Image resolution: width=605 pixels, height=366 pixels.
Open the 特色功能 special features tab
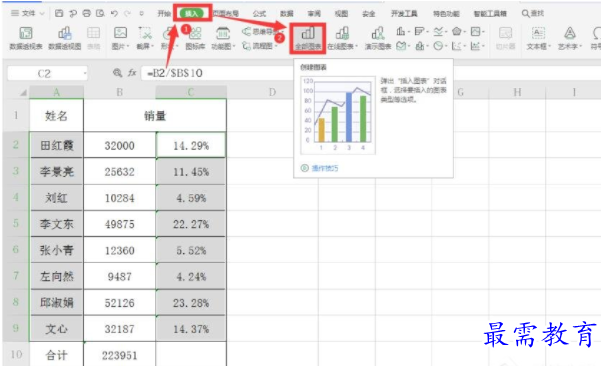446,13
